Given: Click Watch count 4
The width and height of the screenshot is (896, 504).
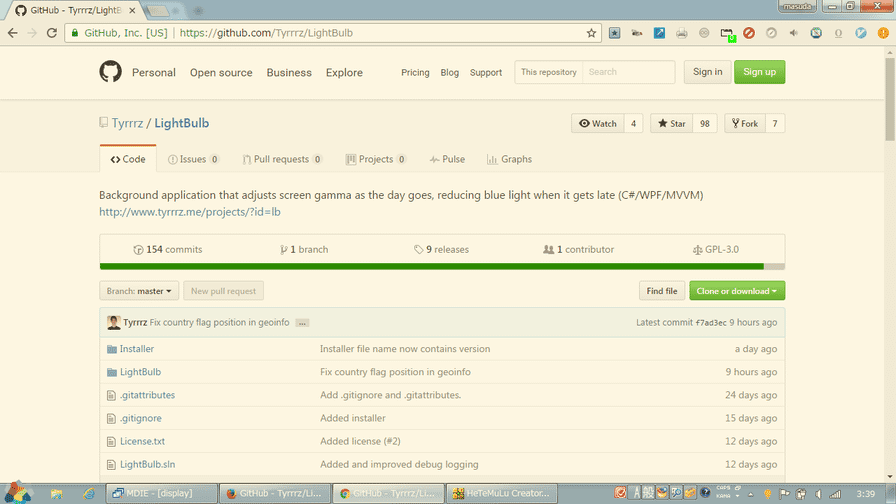Looking at the screenshot, I should click(633, 123).
